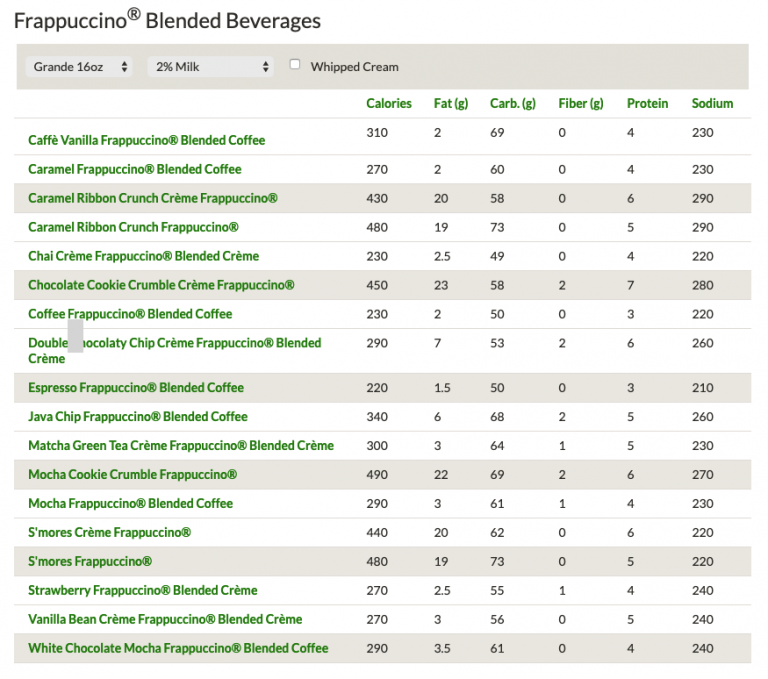
Task: Select the Carb. (g) column header
Action: [x=512, y=103]
